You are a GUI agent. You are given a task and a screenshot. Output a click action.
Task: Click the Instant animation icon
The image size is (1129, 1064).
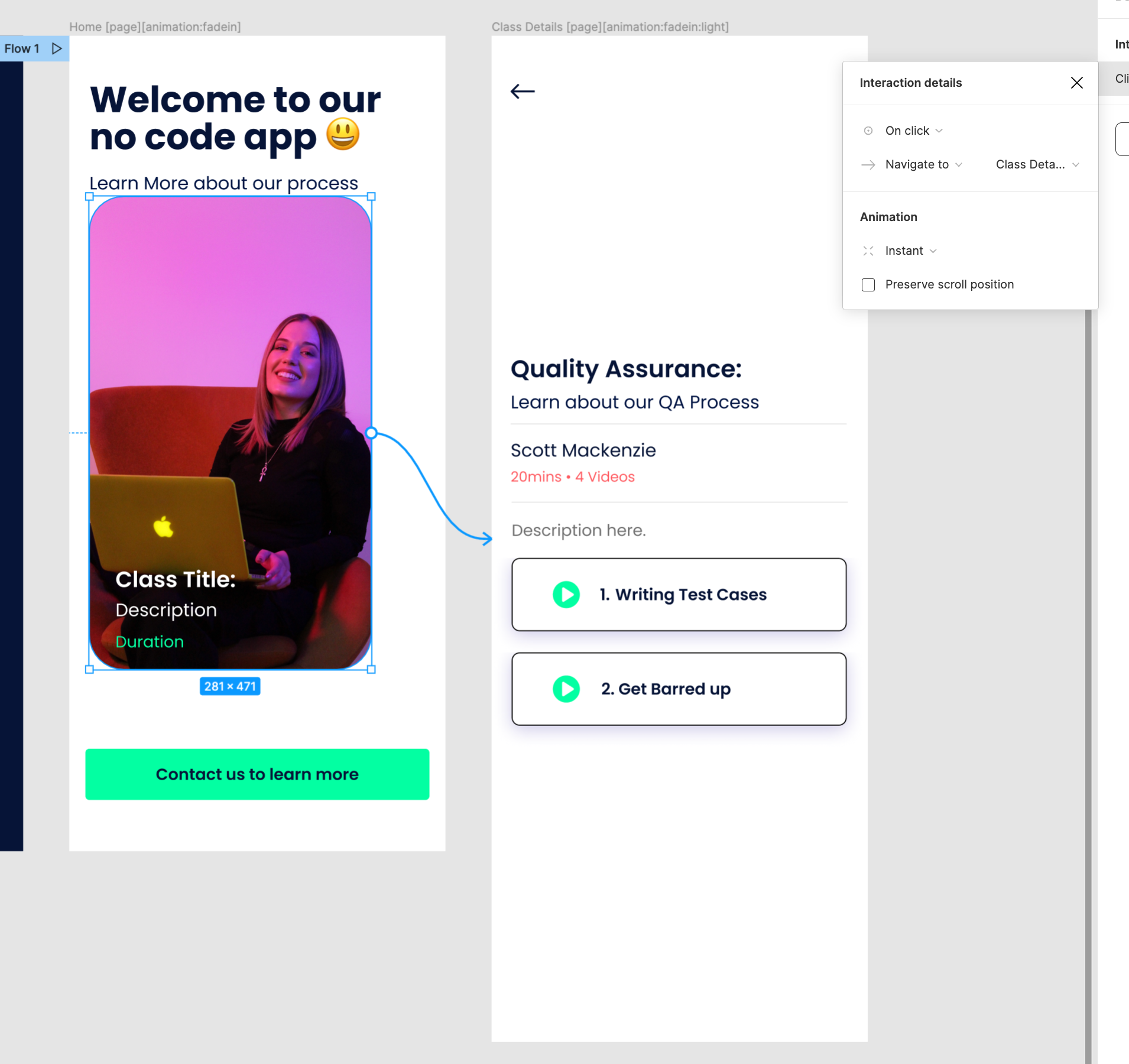[x=868, y=251]
